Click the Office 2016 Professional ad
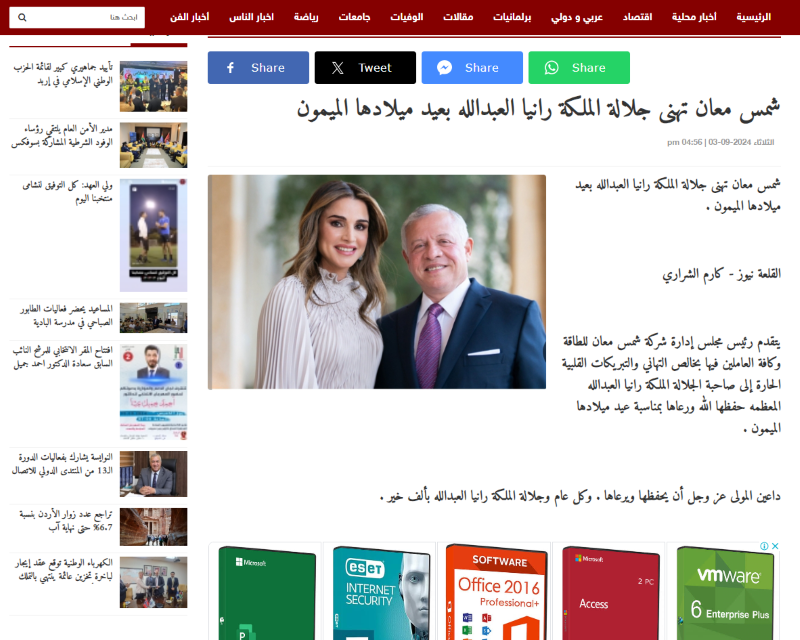Image resolution: width=800 pixels, height=640 pixels. click(494, 592)
